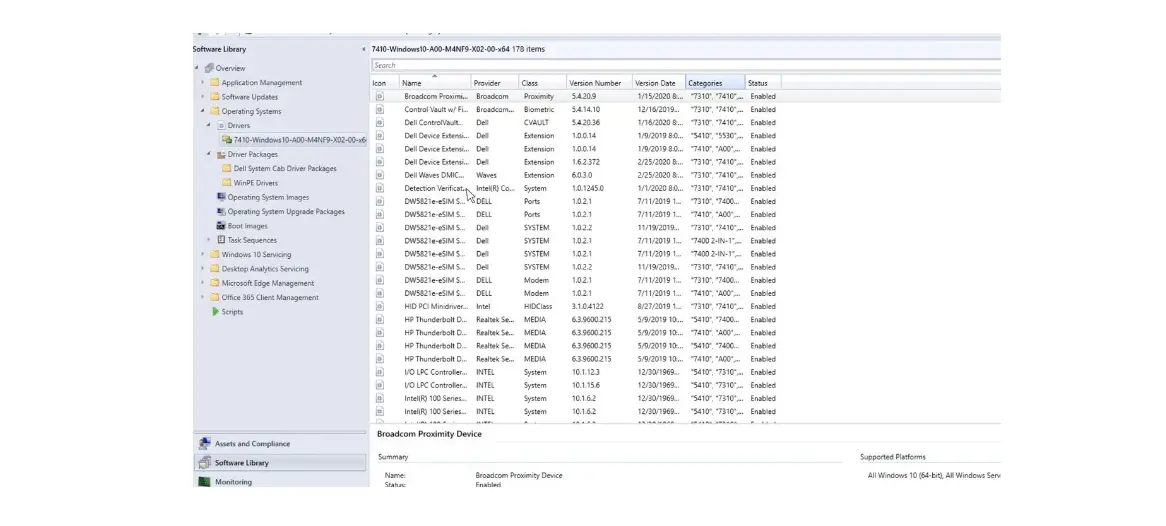Sort by the Categories column header

pos(715,83)
